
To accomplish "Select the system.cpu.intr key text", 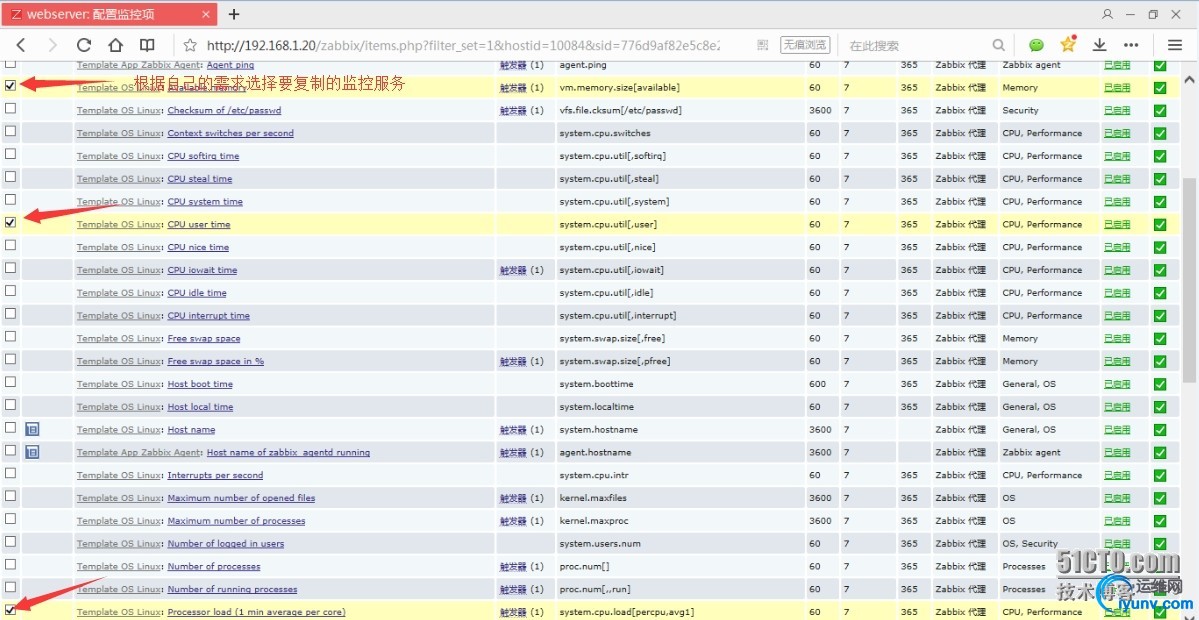I will pos(593,476).
